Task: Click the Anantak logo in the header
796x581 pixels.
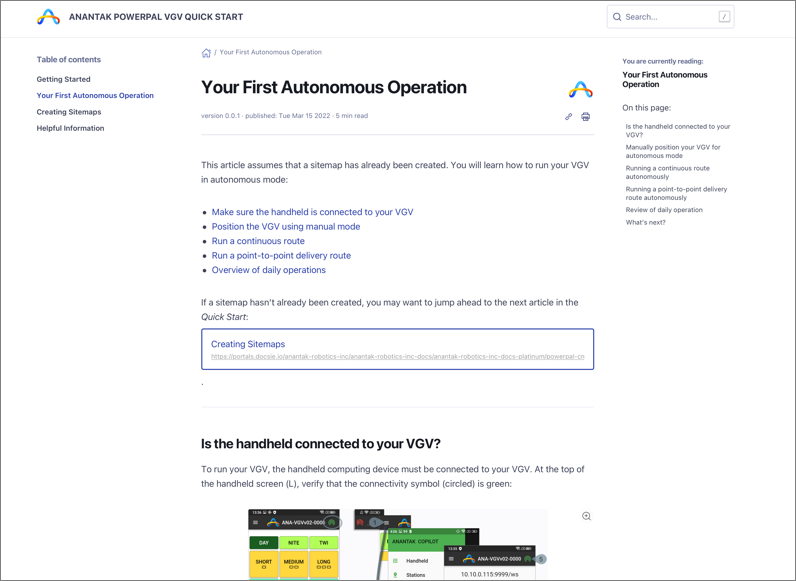Action: pyautogui.click(x=48, y=17)
